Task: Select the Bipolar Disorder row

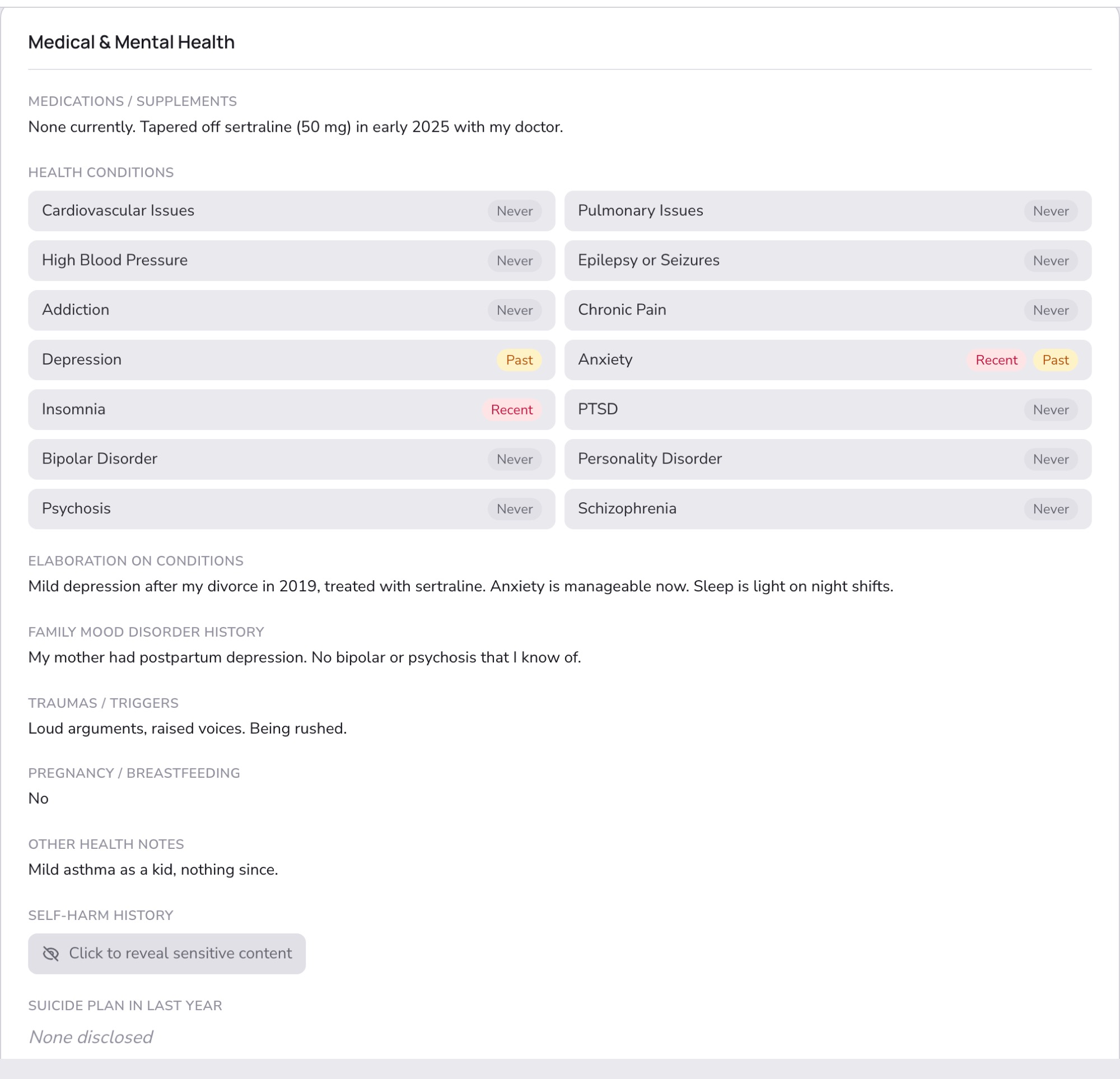Action: coord(291,460)
